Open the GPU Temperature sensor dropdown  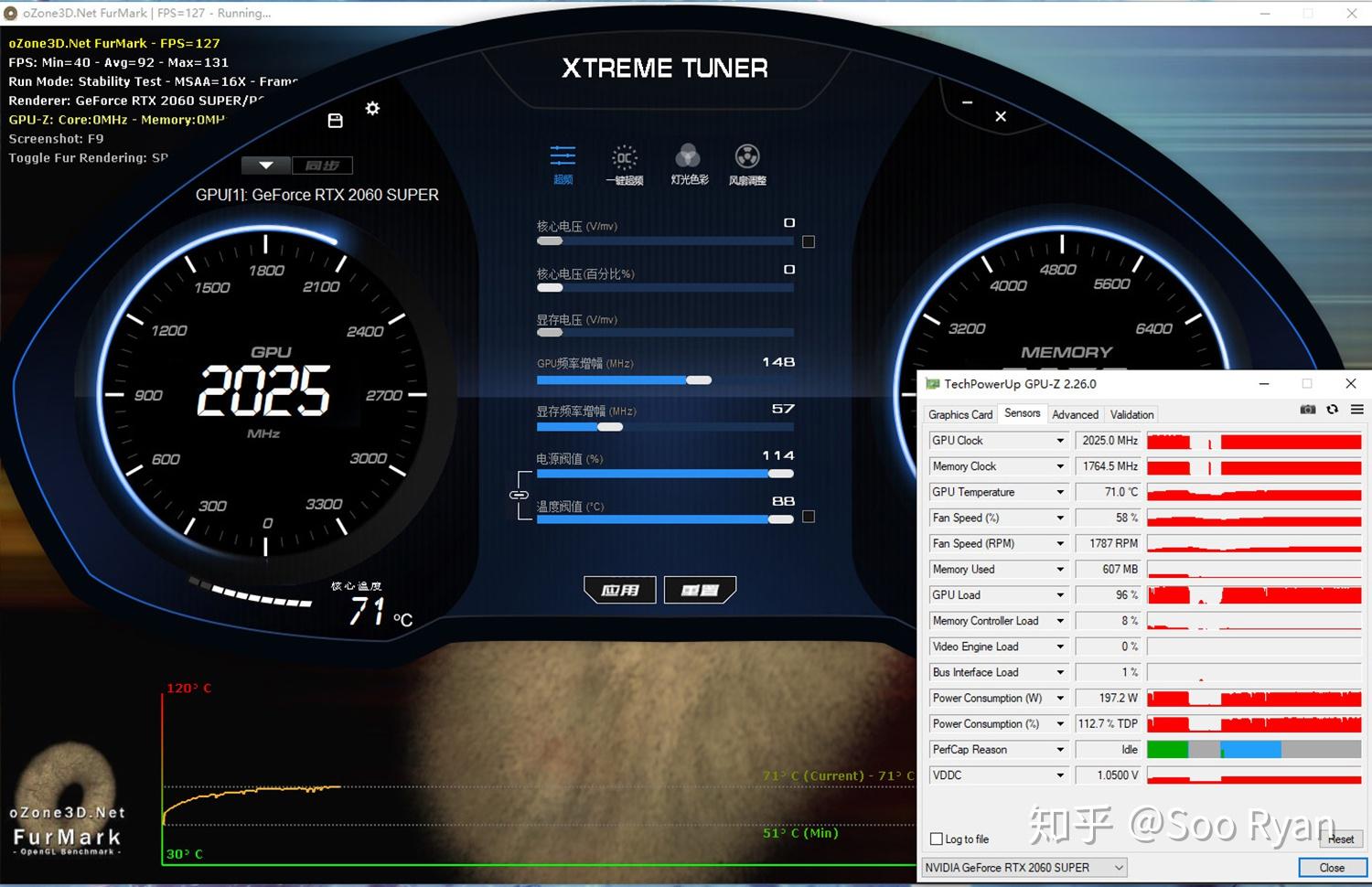coord(1061,492)
